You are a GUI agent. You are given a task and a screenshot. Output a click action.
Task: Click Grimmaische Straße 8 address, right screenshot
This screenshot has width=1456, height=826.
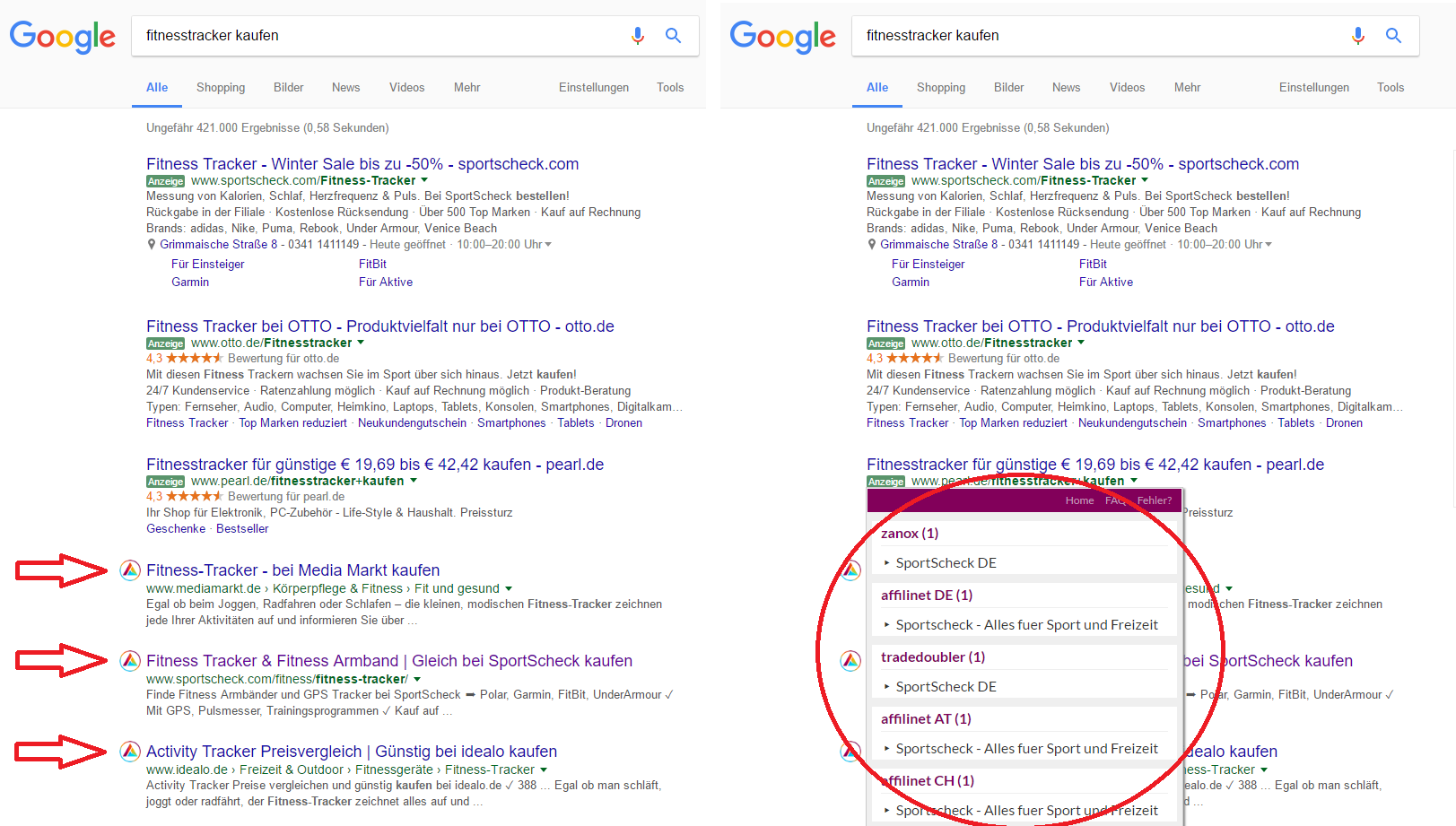click(938, 245)
